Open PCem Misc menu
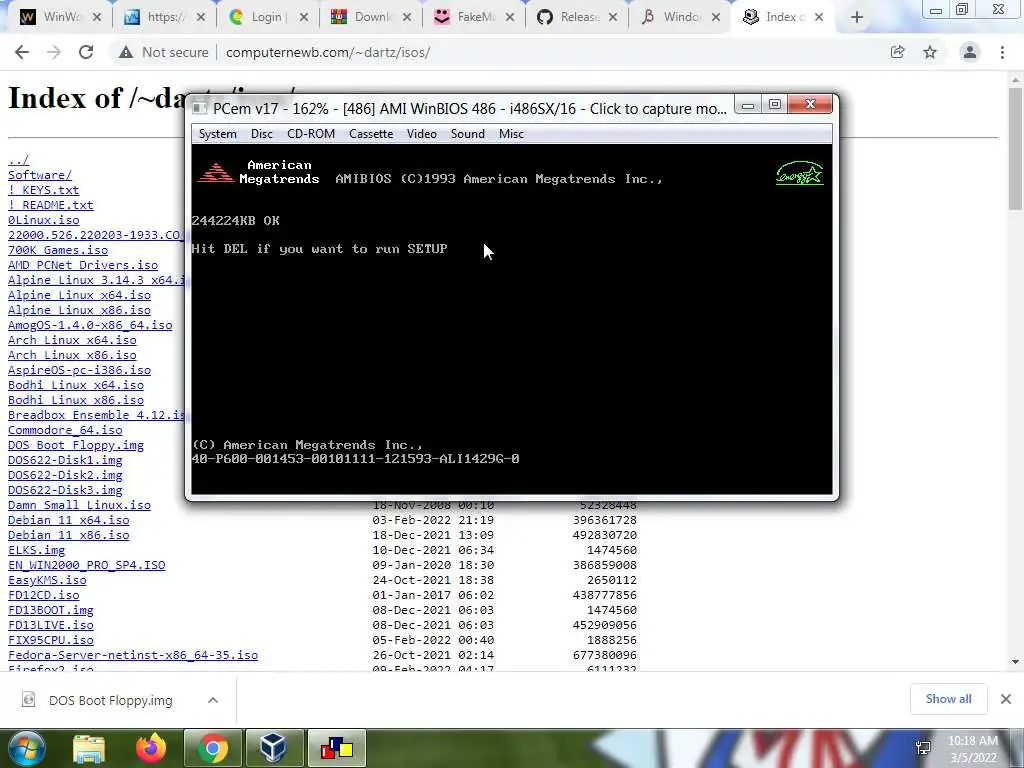The width and height of the screenshot is (1024, 768). [x=511, y=134]
